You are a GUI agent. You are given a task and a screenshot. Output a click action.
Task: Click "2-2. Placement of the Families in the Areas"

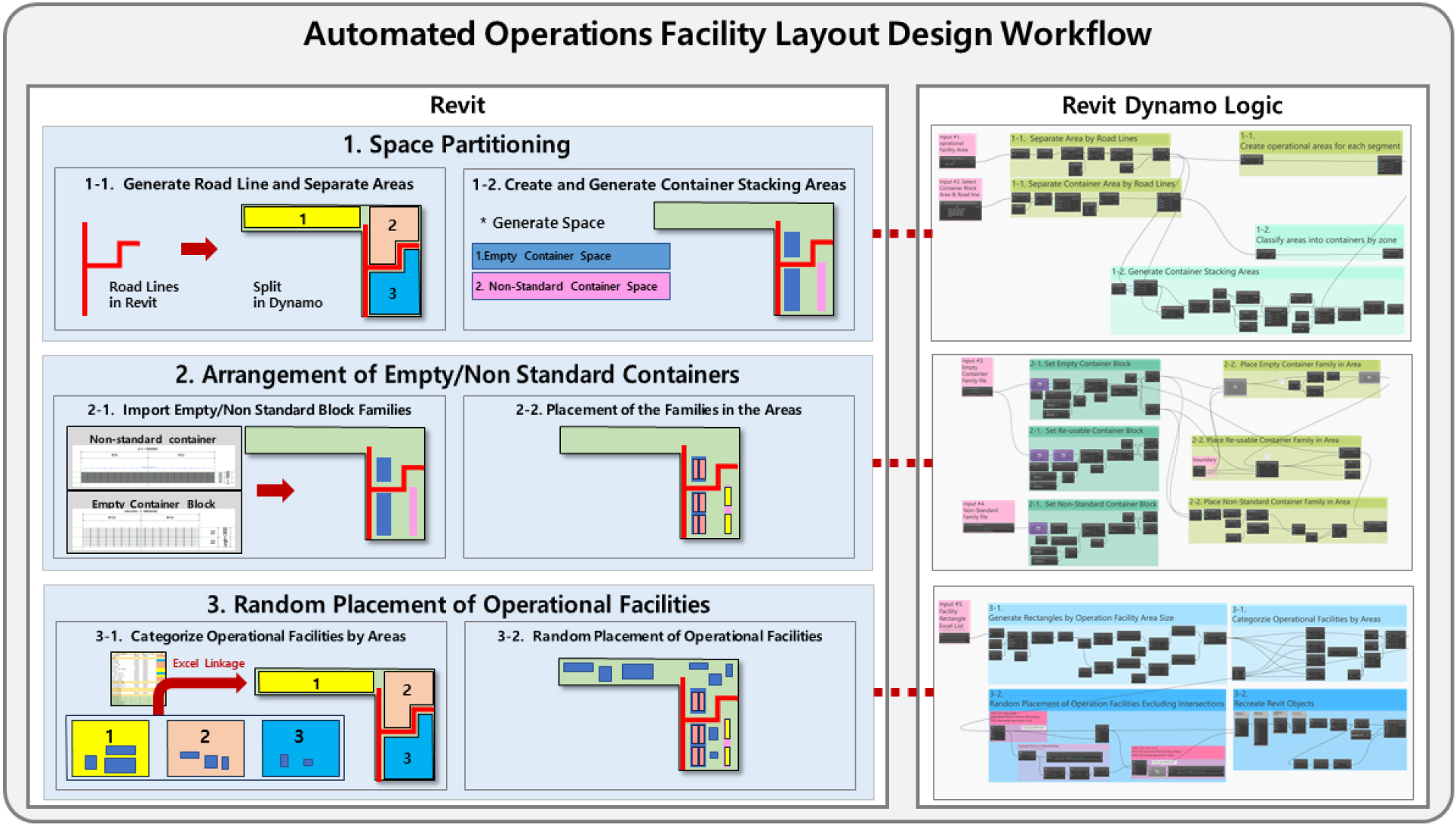[658, 410]
